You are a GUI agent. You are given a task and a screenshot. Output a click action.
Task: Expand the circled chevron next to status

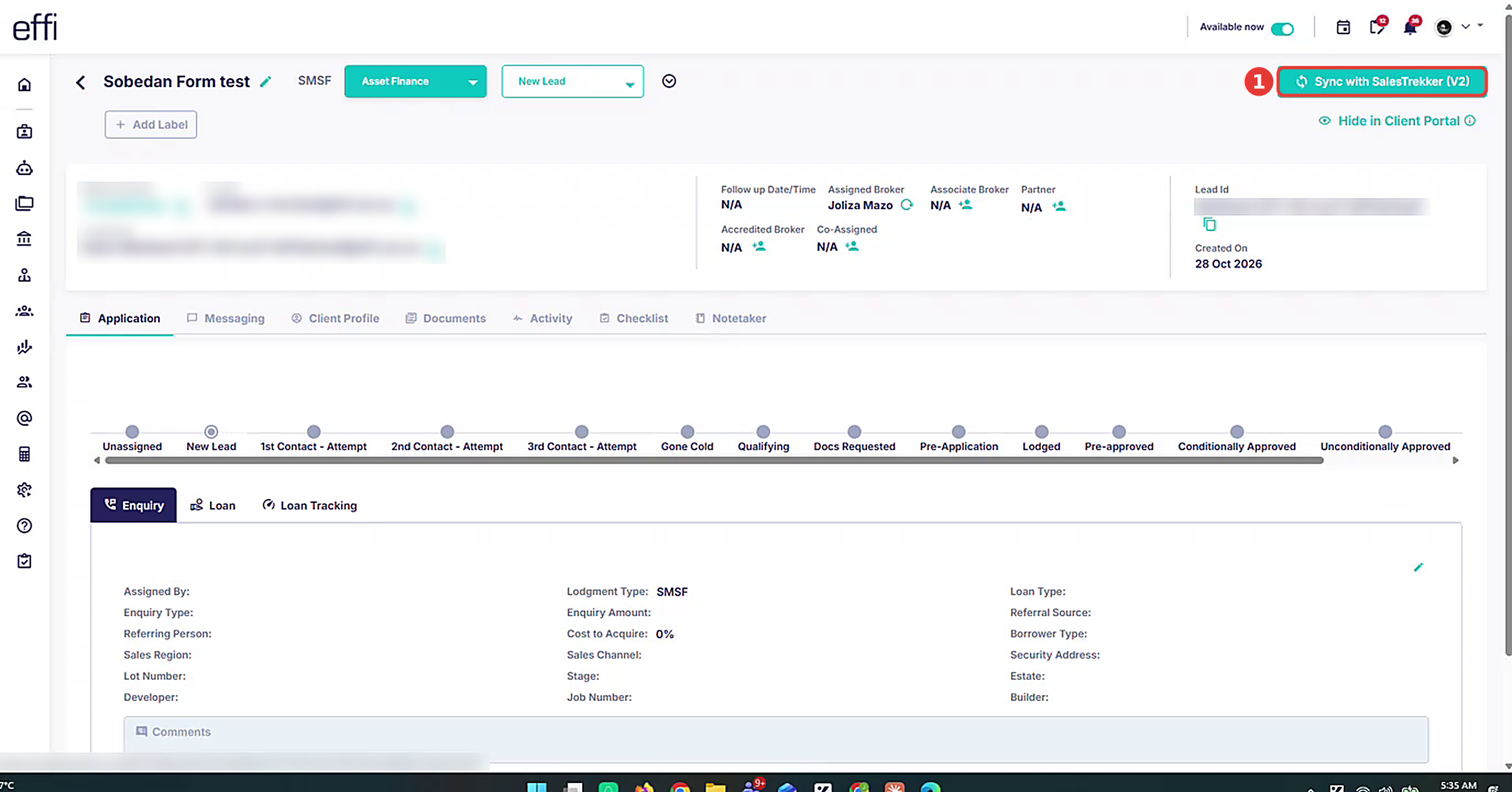pos(669,81)
